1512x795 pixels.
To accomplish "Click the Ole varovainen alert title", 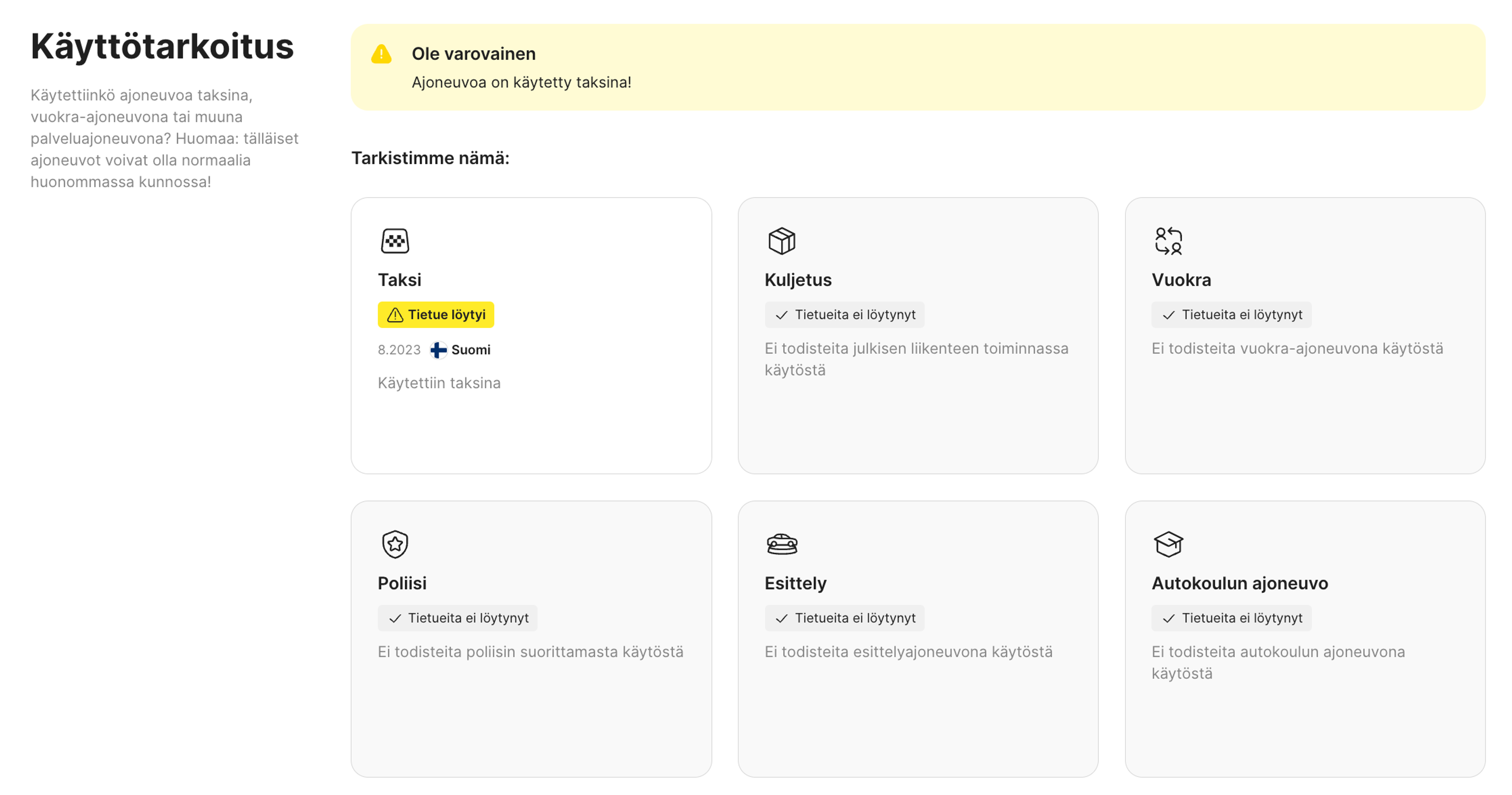I will [x=473, y=54].
